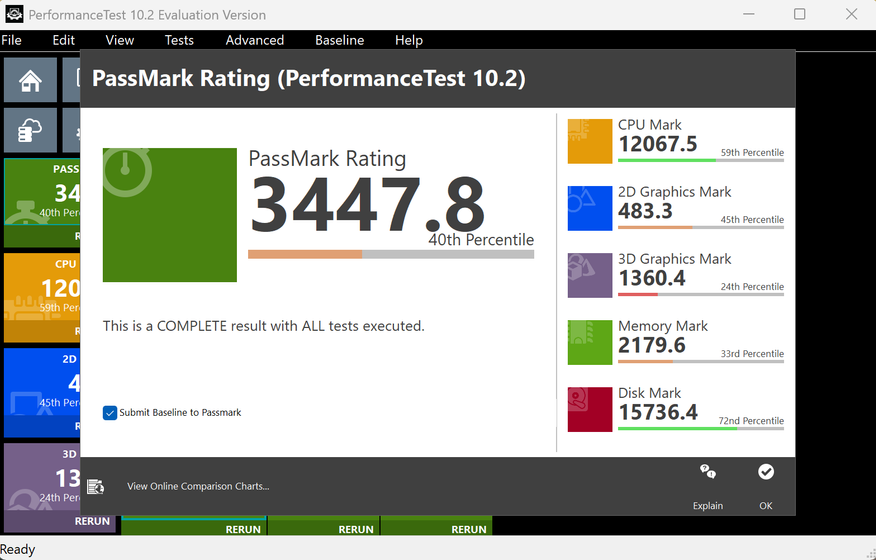Select the blue 2D Graphics Mark icon
Screen dimensions: 876x560
click(590, 208)
